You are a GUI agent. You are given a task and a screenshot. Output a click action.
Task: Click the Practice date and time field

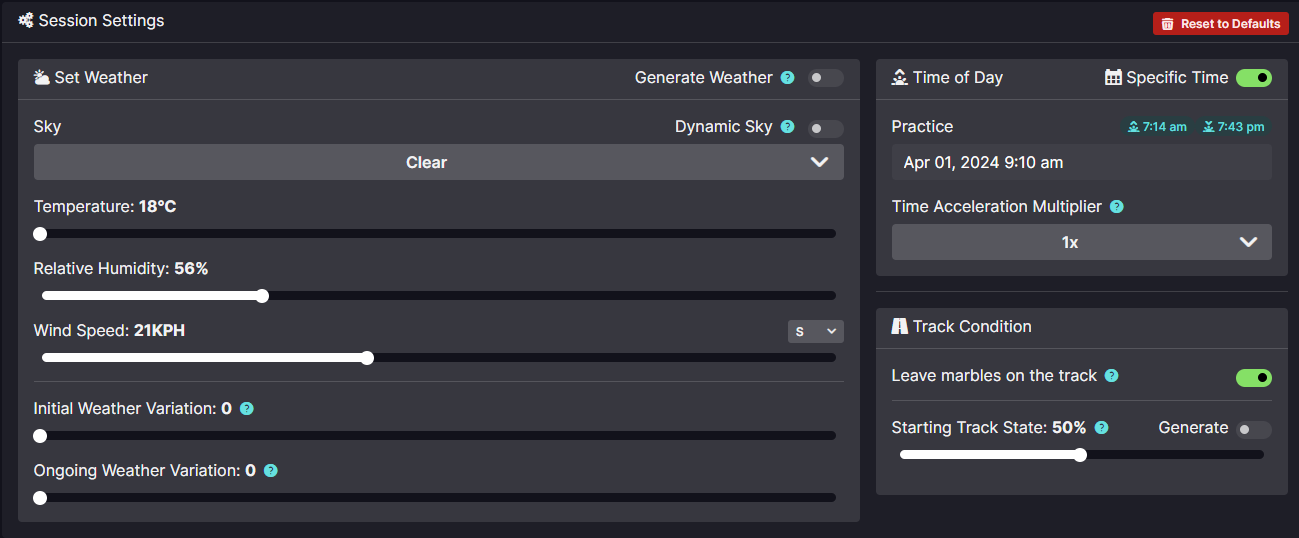point(1082,162)
